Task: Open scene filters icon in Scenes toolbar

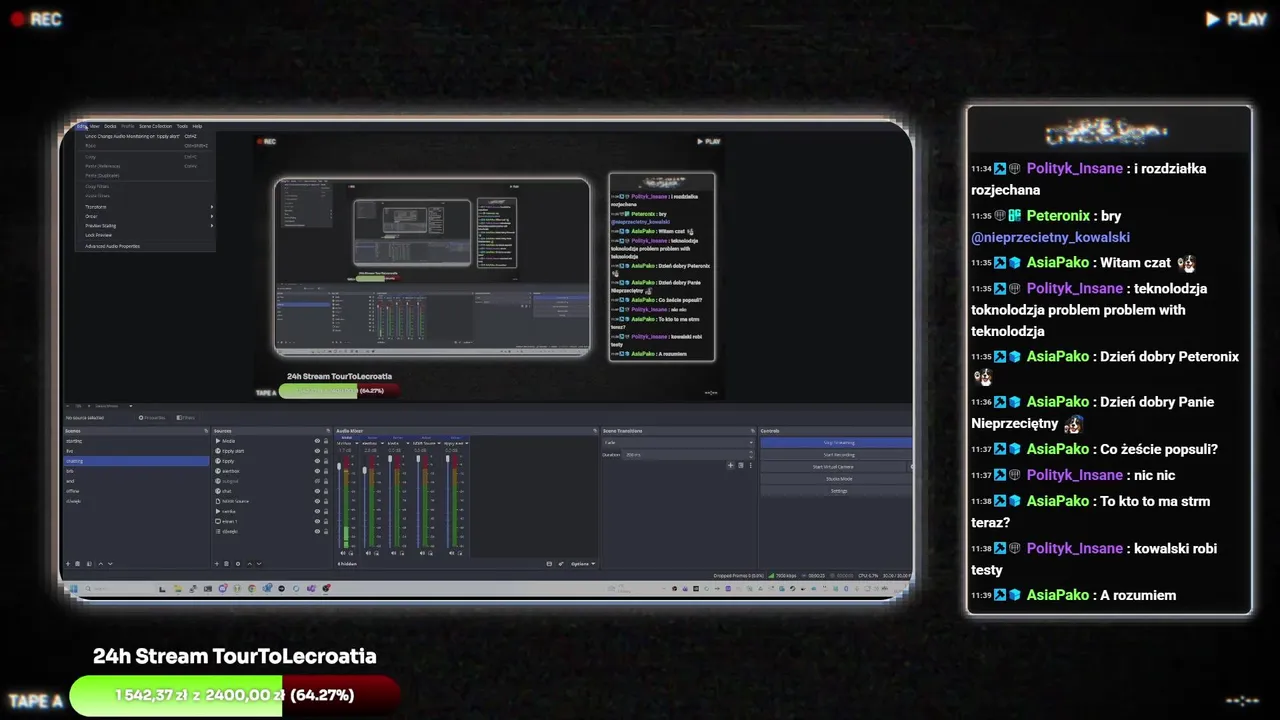Action: (x=89, y=564)
